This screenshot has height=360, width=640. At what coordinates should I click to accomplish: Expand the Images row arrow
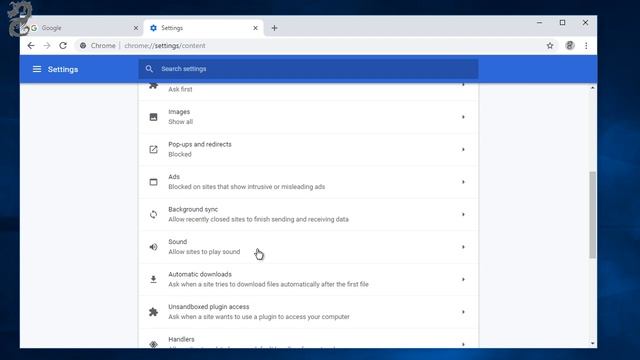click(x=463, y=117)
